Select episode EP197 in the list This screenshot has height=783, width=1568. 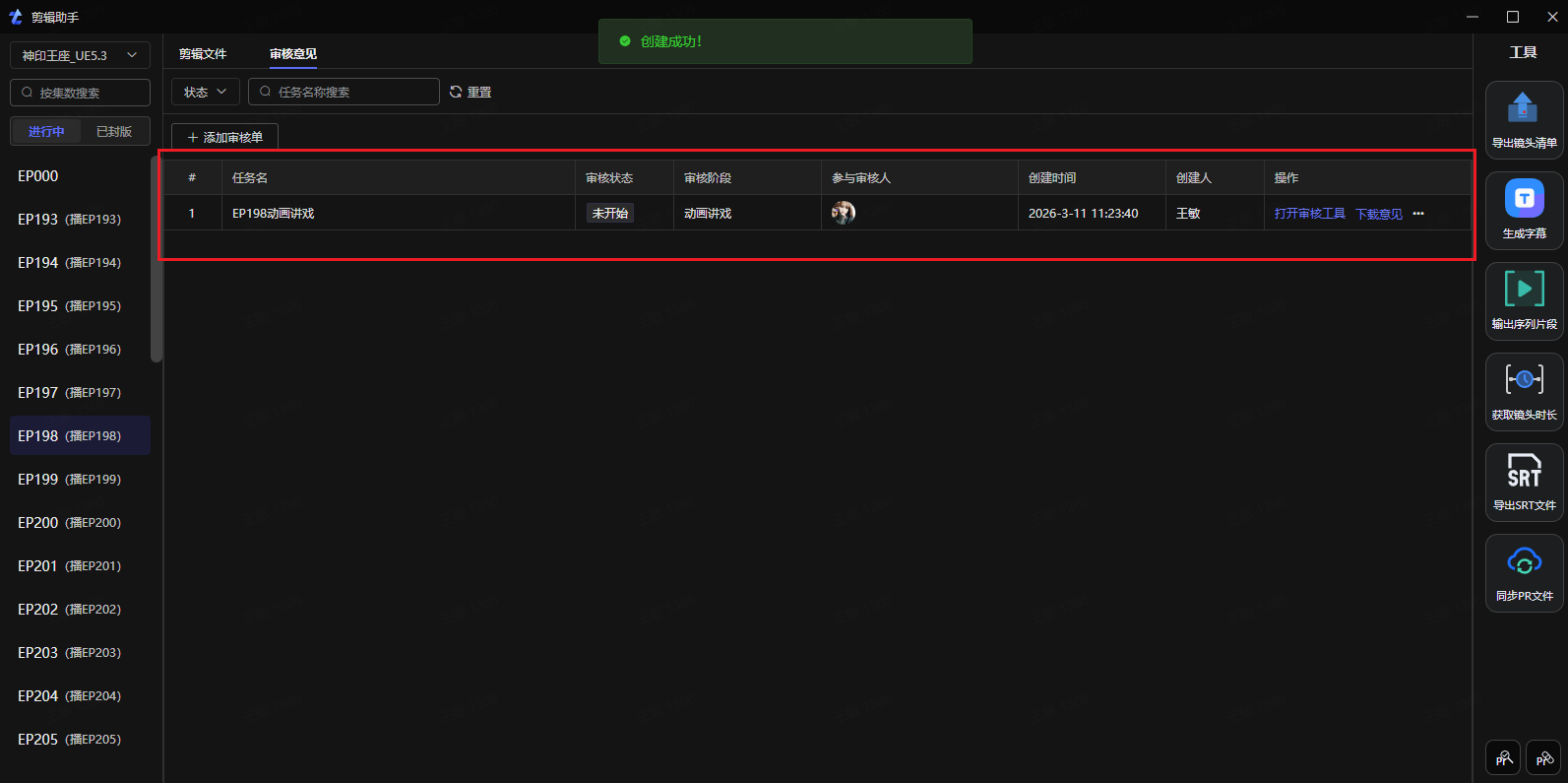(x=80, y=392)
